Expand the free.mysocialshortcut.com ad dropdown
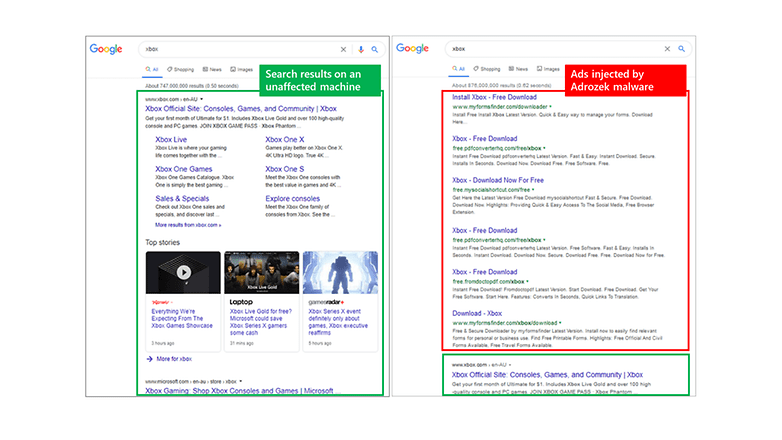Image resolution: width=782 pixels, height=440 pixels. [x=533, y=190]
